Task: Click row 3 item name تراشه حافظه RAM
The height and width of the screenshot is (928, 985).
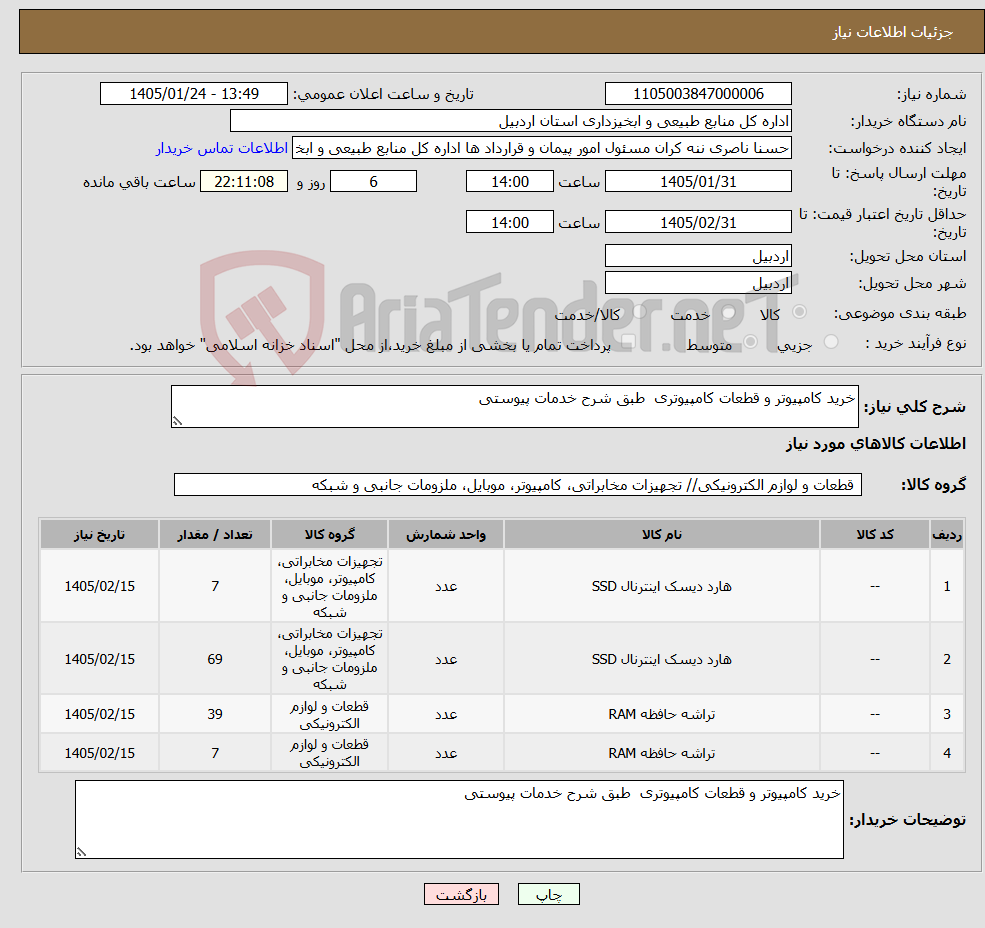Action: pyautogui.click(x=661, y=714)
